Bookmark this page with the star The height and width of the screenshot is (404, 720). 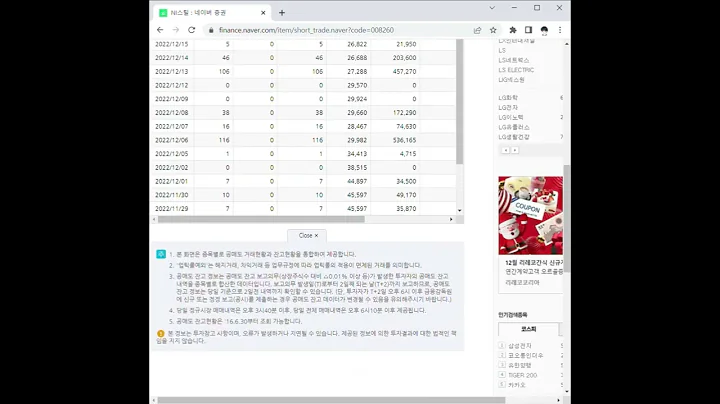493,30
